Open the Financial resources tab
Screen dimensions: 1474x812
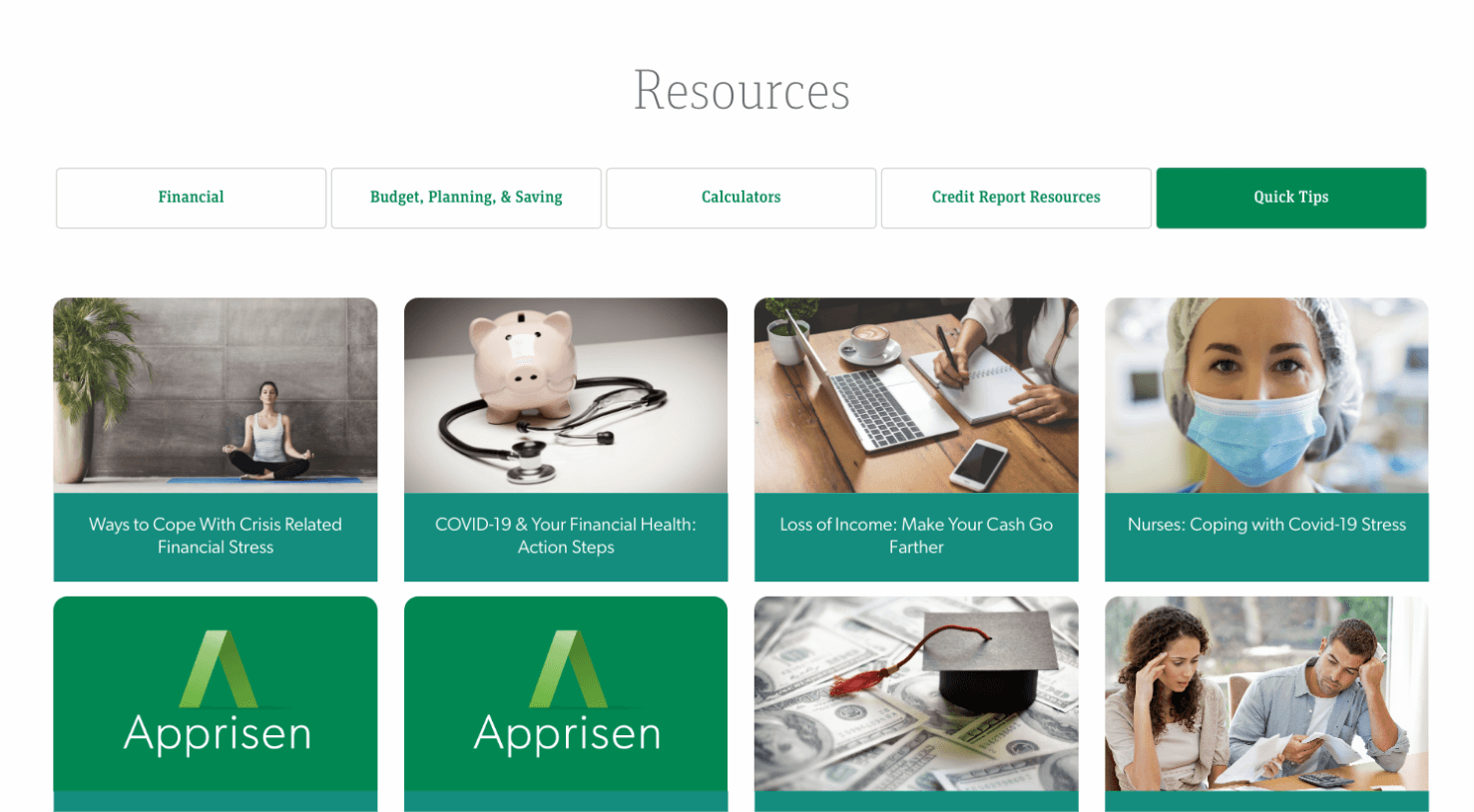(191, 198)
